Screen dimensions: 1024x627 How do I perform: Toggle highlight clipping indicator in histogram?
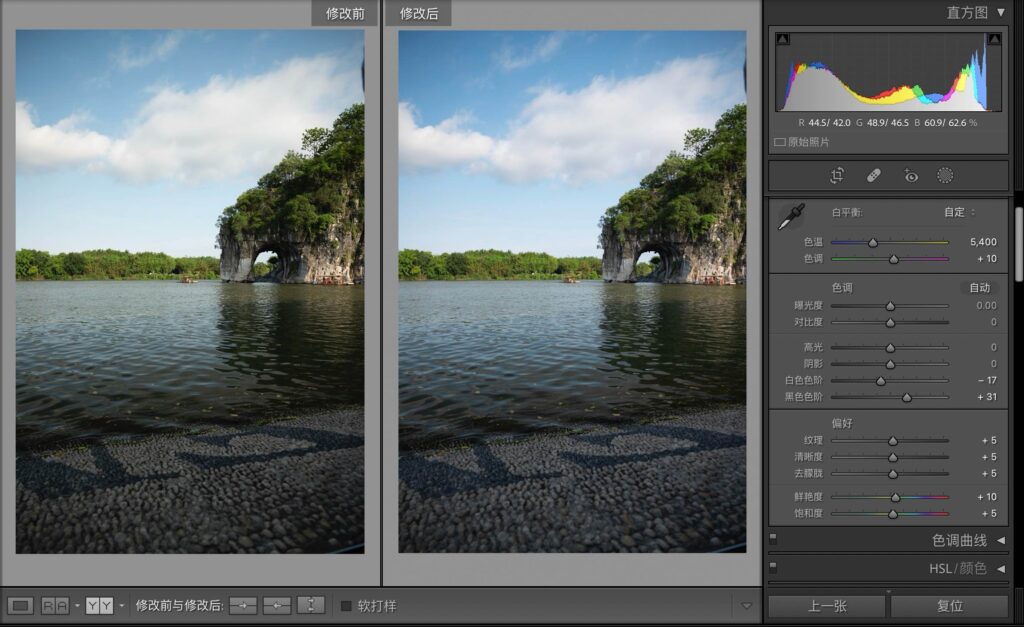point(995,39)
